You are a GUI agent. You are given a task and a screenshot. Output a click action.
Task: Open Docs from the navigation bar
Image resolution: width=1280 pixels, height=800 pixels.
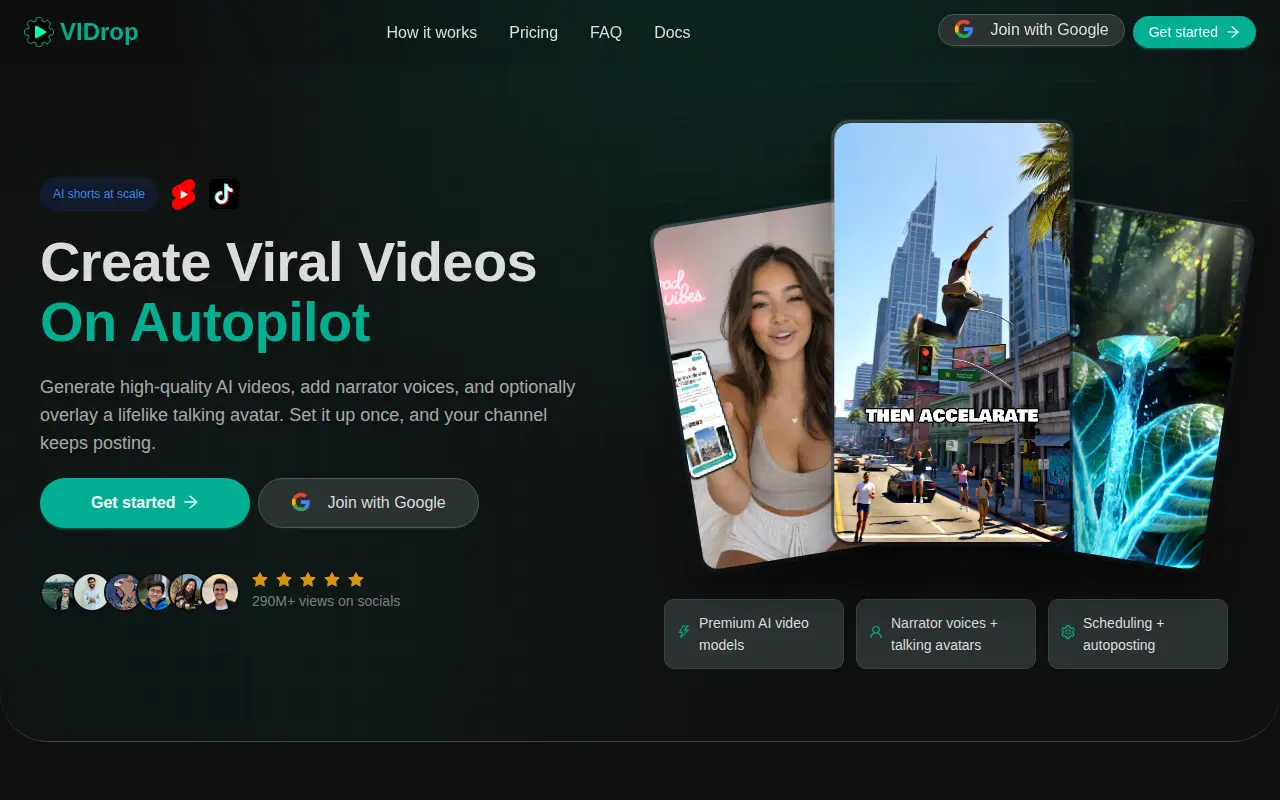[x=672, y=32]
